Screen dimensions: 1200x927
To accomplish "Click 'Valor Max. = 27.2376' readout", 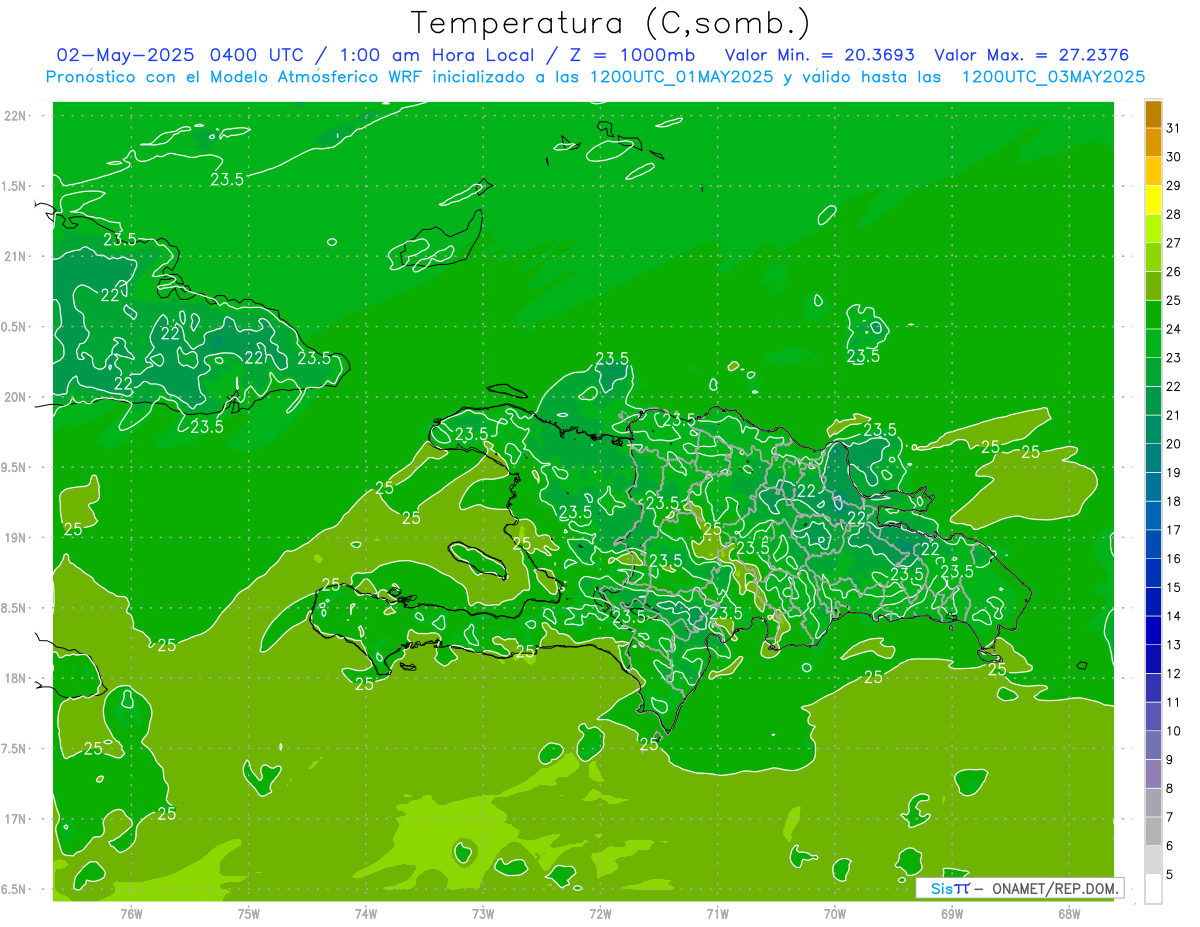I will pos(1033,54).
